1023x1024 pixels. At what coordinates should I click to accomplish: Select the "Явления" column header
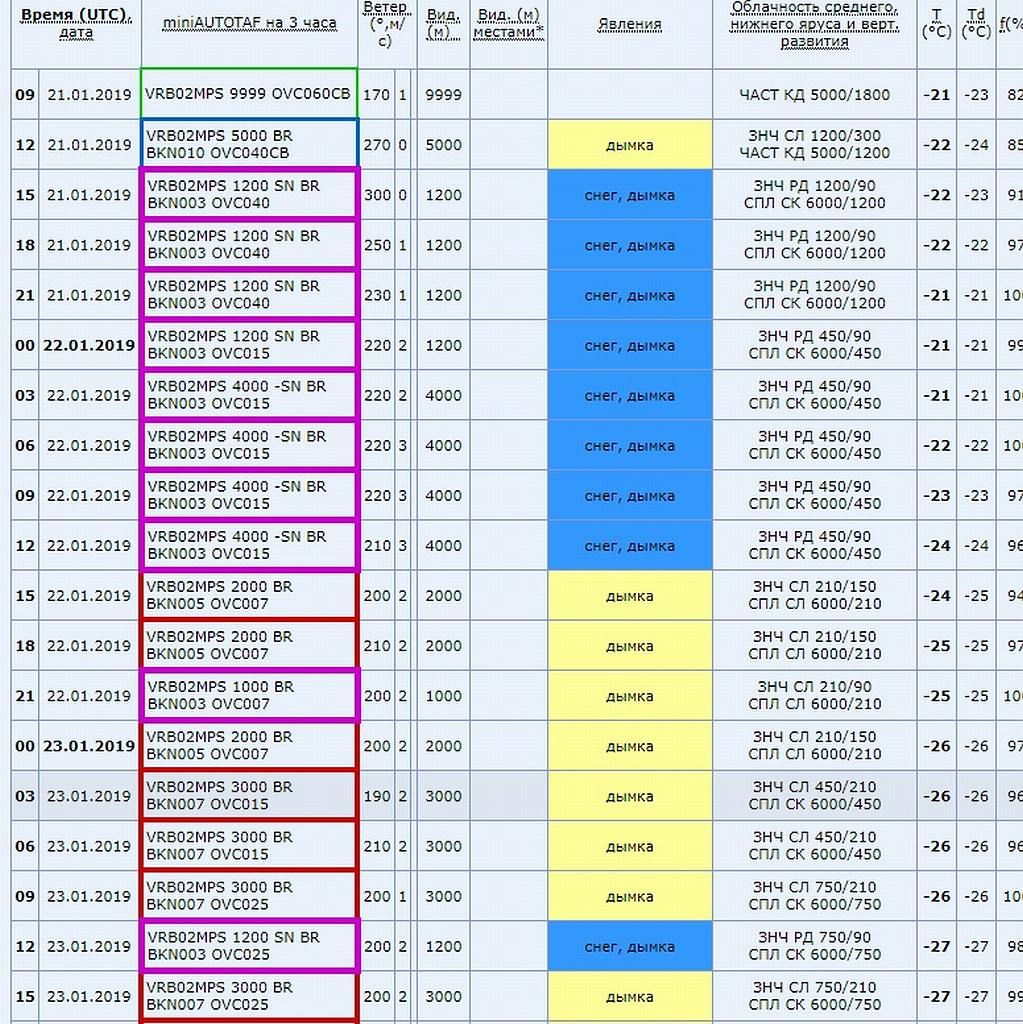click(x=629, y=24)
